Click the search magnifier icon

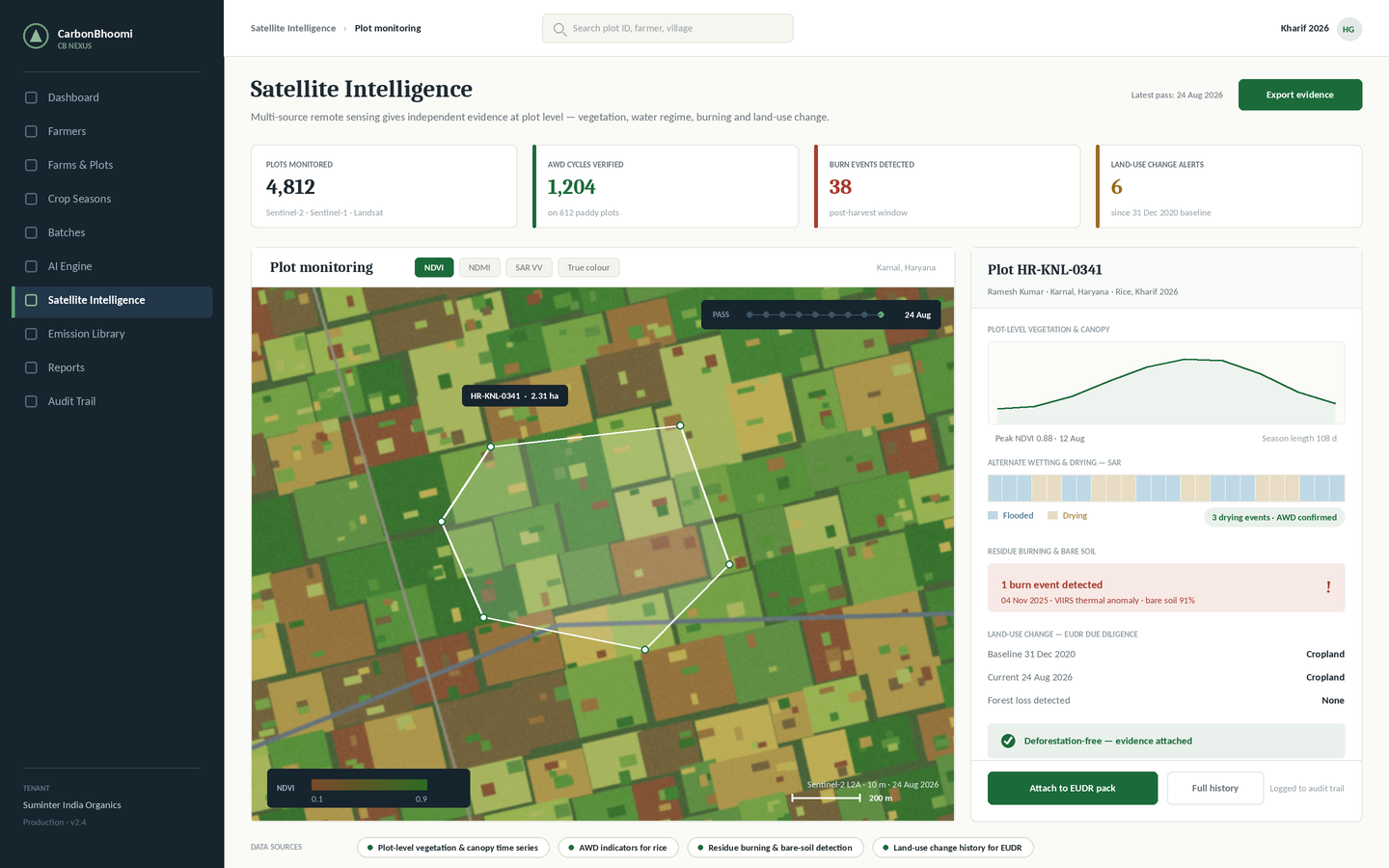point(559,29)
